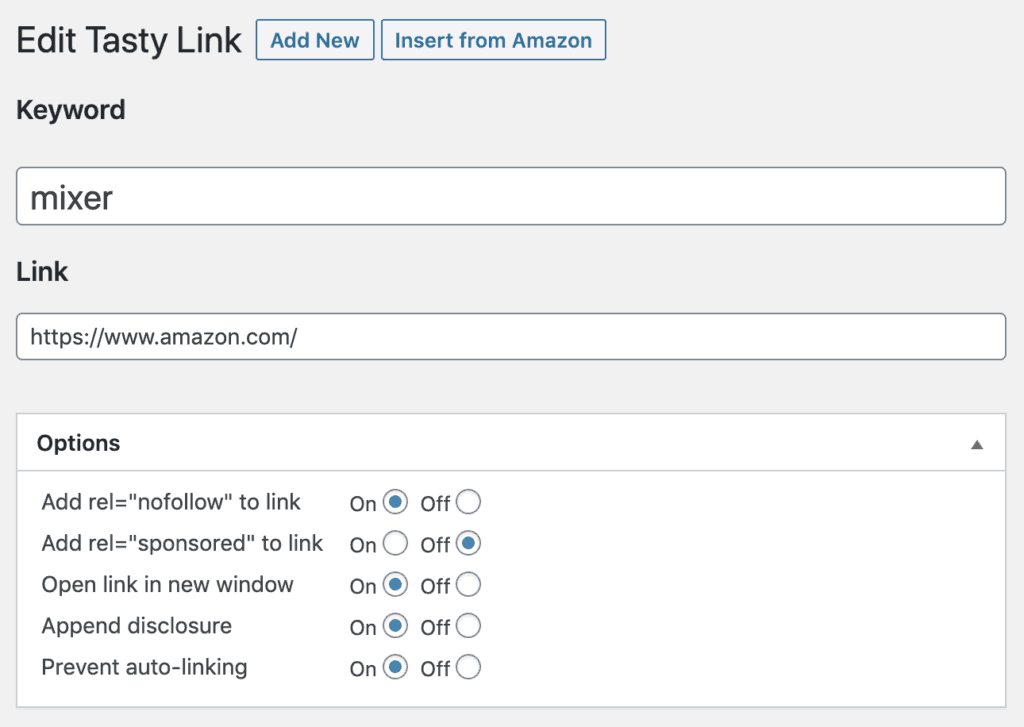The image size is (1024, 727).
Task: Click the Prevent auto-linking label text
Action: 144,667
